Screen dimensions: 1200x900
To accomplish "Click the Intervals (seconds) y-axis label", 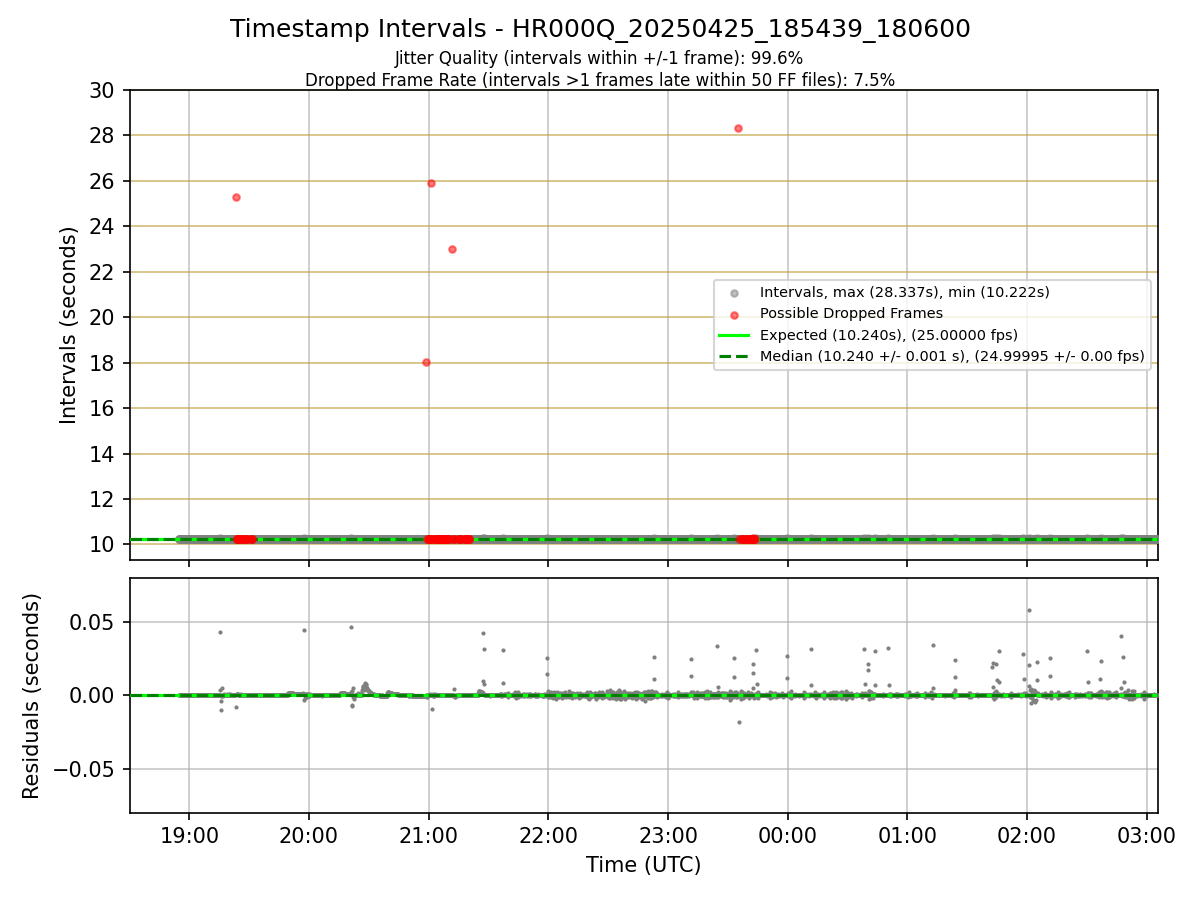I will click(69, 325).
